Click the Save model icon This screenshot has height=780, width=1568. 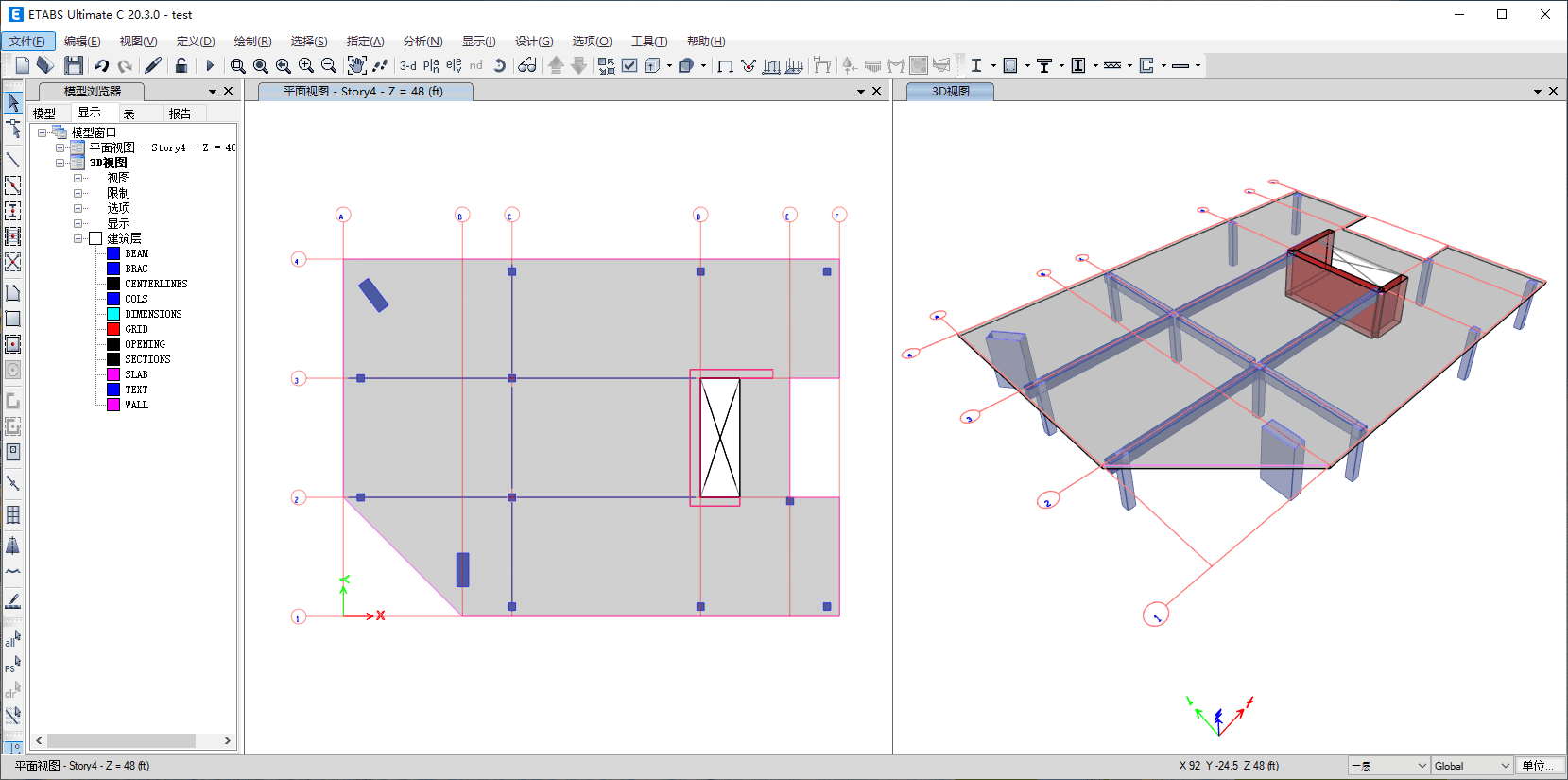[x=73, y=65]
